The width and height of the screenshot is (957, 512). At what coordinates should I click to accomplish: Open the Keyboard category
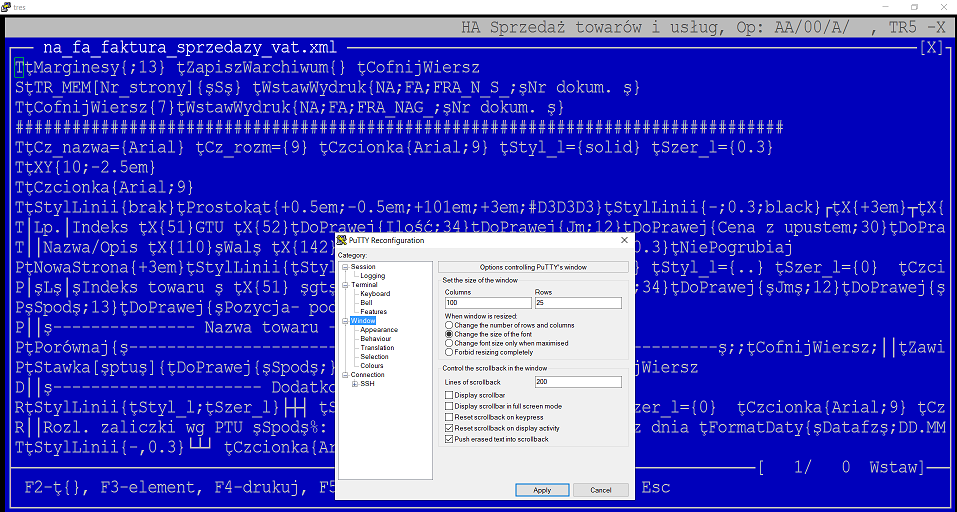pos(375,294)
